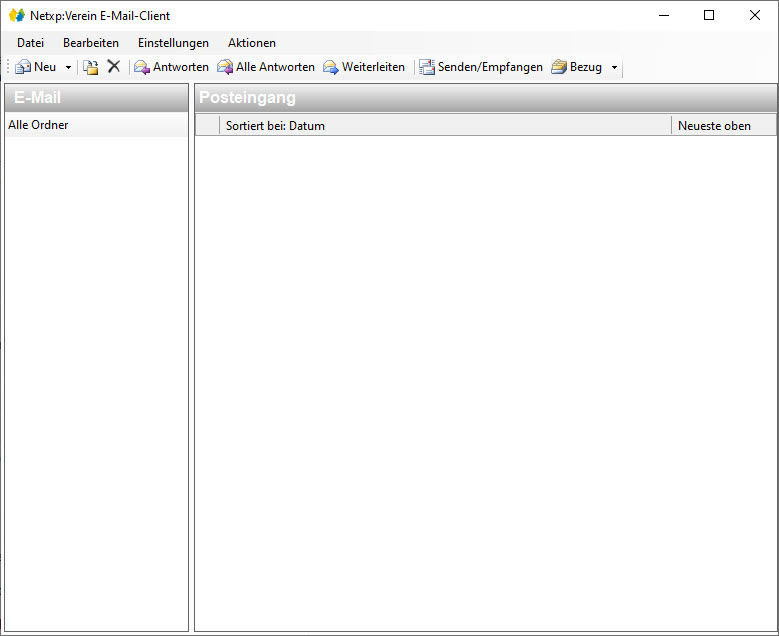
Task: Open the Datei menu
Action: pyautogui.click(x=30, y=43)
